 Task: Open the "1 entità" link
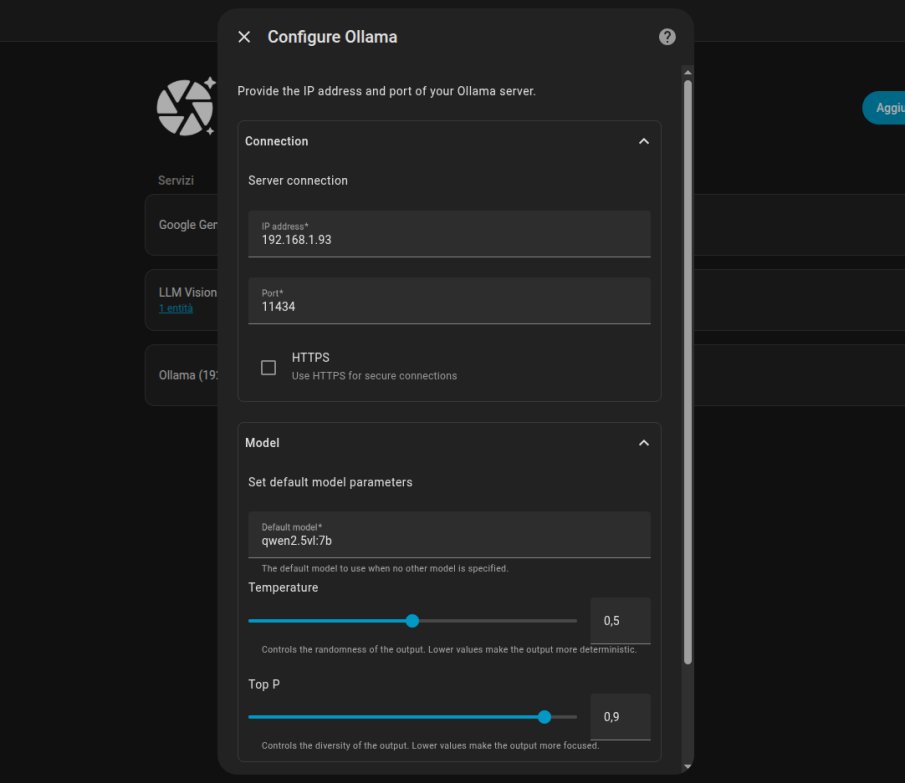click(x=176, y=309)
